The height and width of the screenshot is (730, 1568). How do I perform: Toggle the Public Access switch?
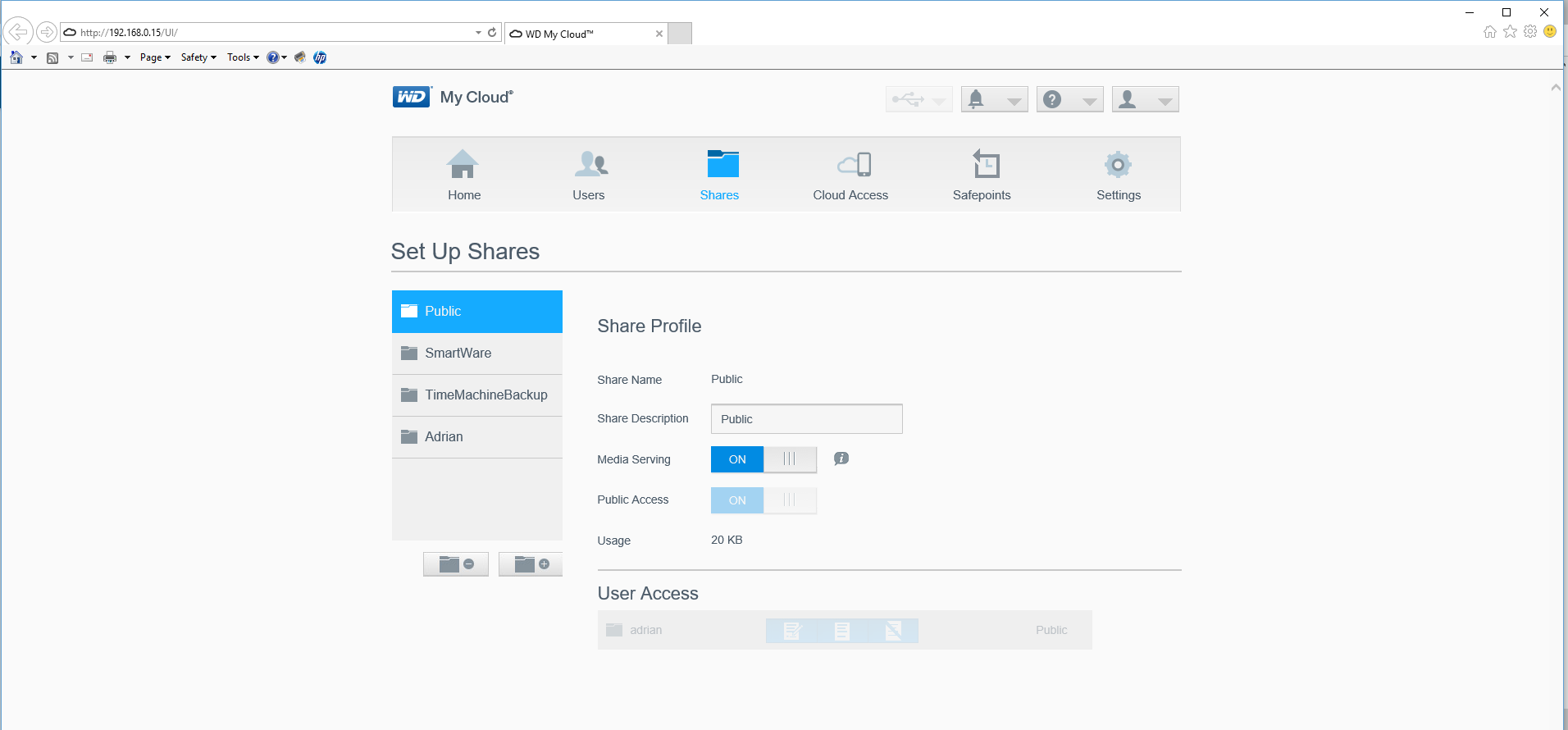point(763,500)
